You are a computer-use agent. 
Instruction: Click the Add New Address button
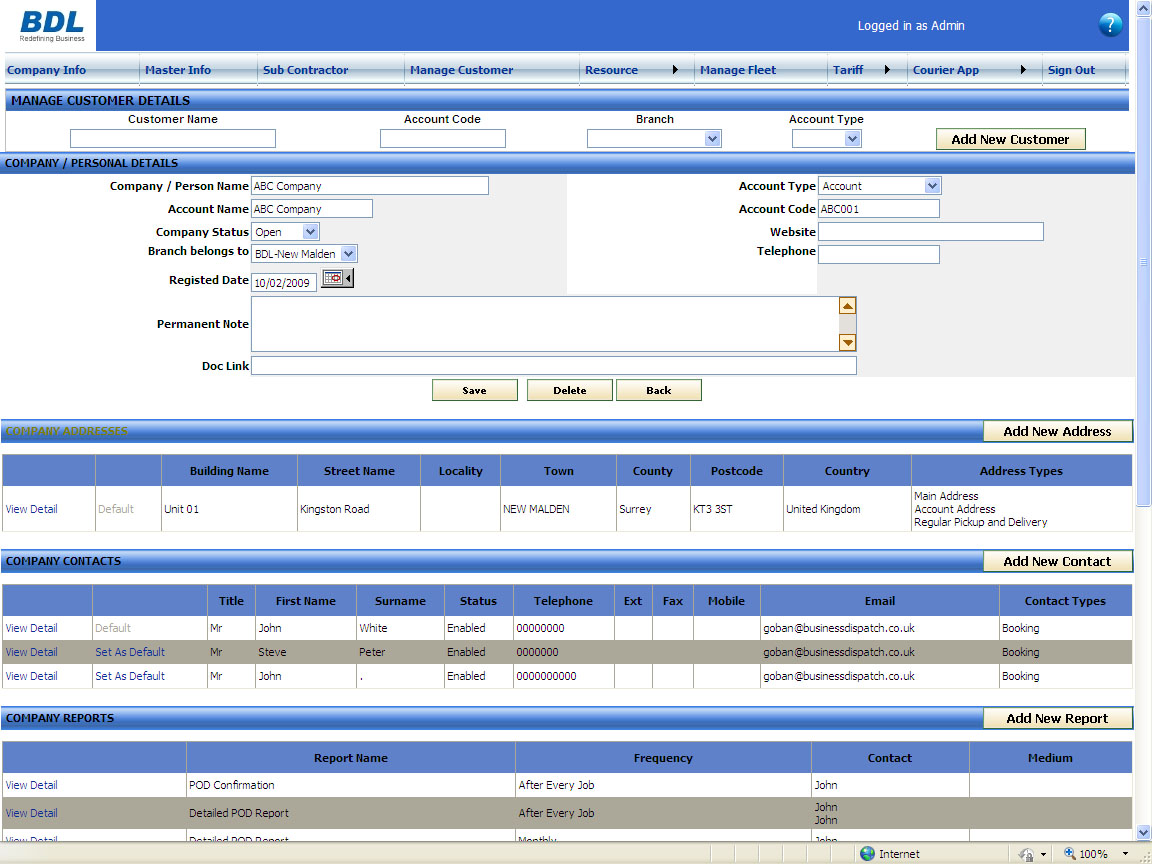tap(1057, 431)
